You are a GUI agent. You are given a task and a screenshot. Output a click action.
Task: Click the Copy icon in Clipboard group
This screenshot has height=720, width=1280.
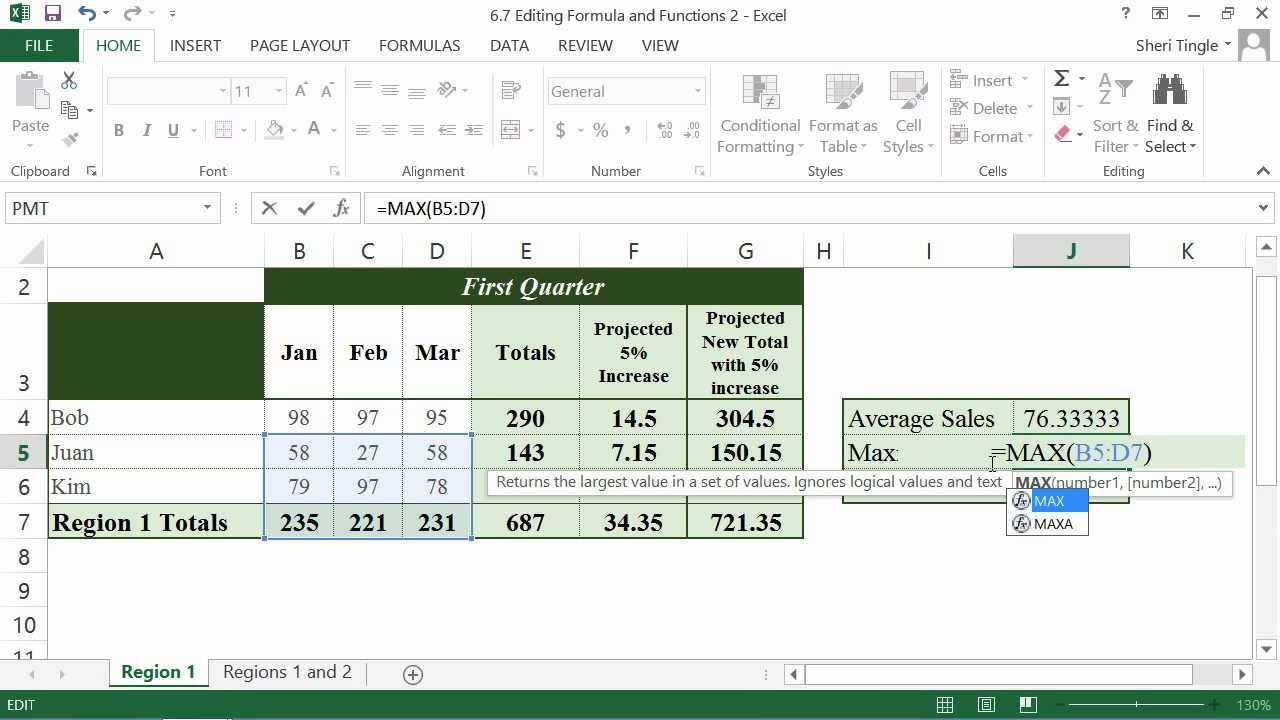[69, 110]
